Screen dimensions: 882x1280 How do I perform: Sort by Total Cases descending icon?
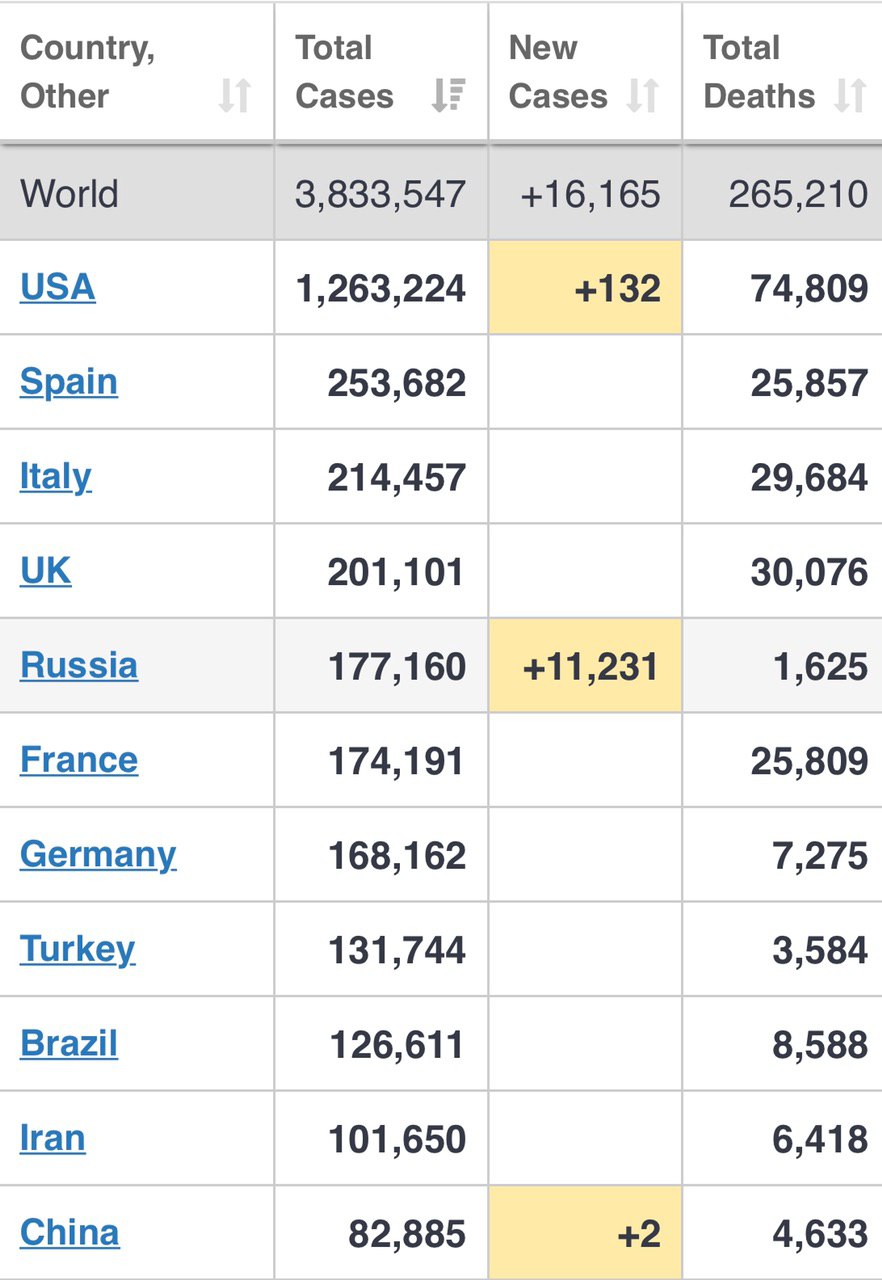tap(448, 96)
